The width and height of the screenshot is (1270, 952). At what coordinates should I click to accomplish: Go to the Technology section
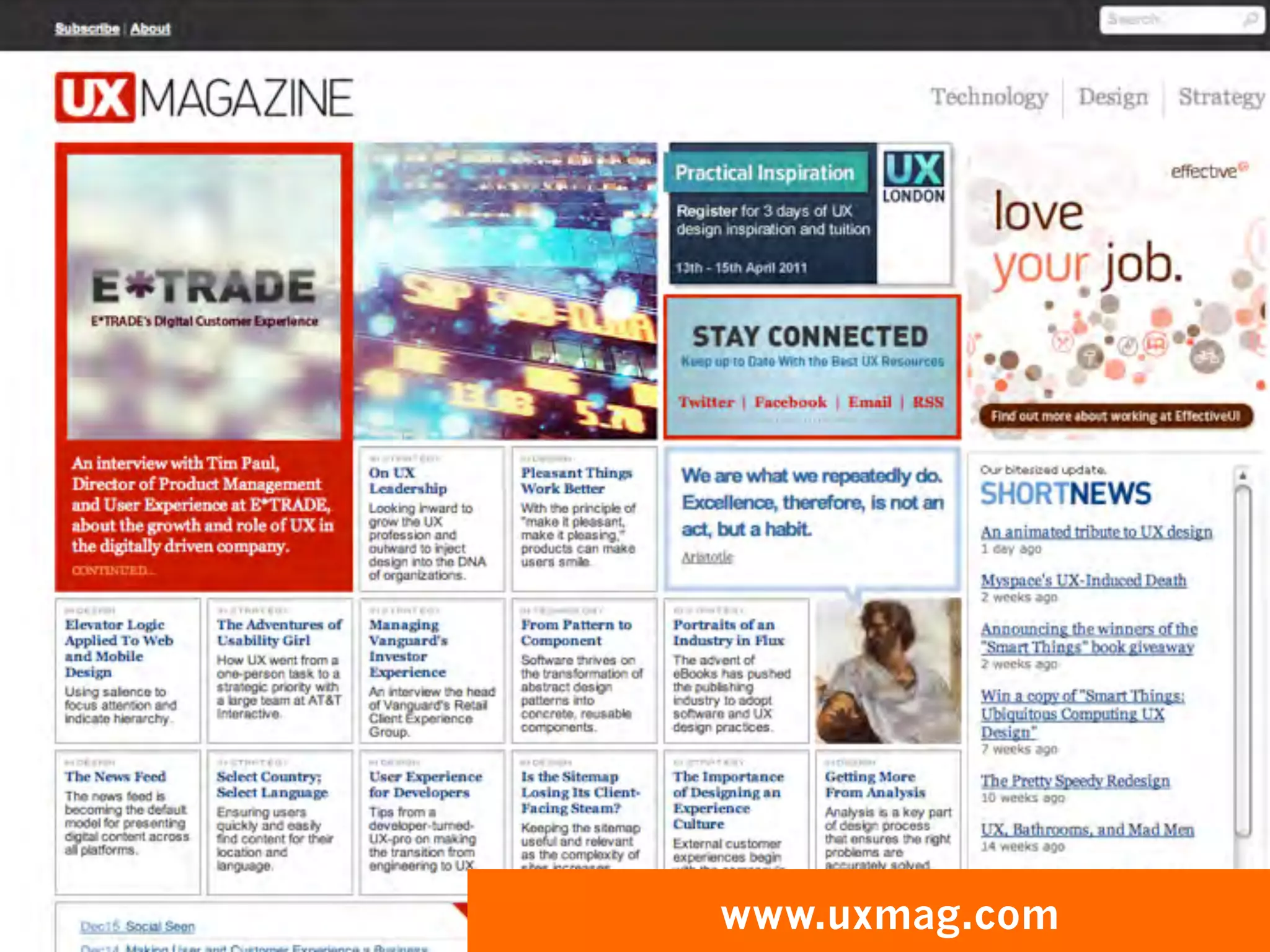pos(990,97)
